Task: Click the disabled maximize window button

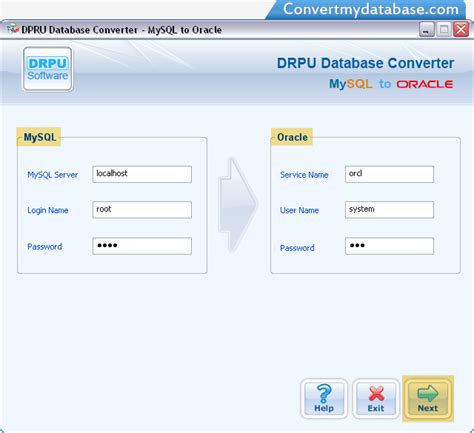Action: pyautogui.click(x=444, y=30)
